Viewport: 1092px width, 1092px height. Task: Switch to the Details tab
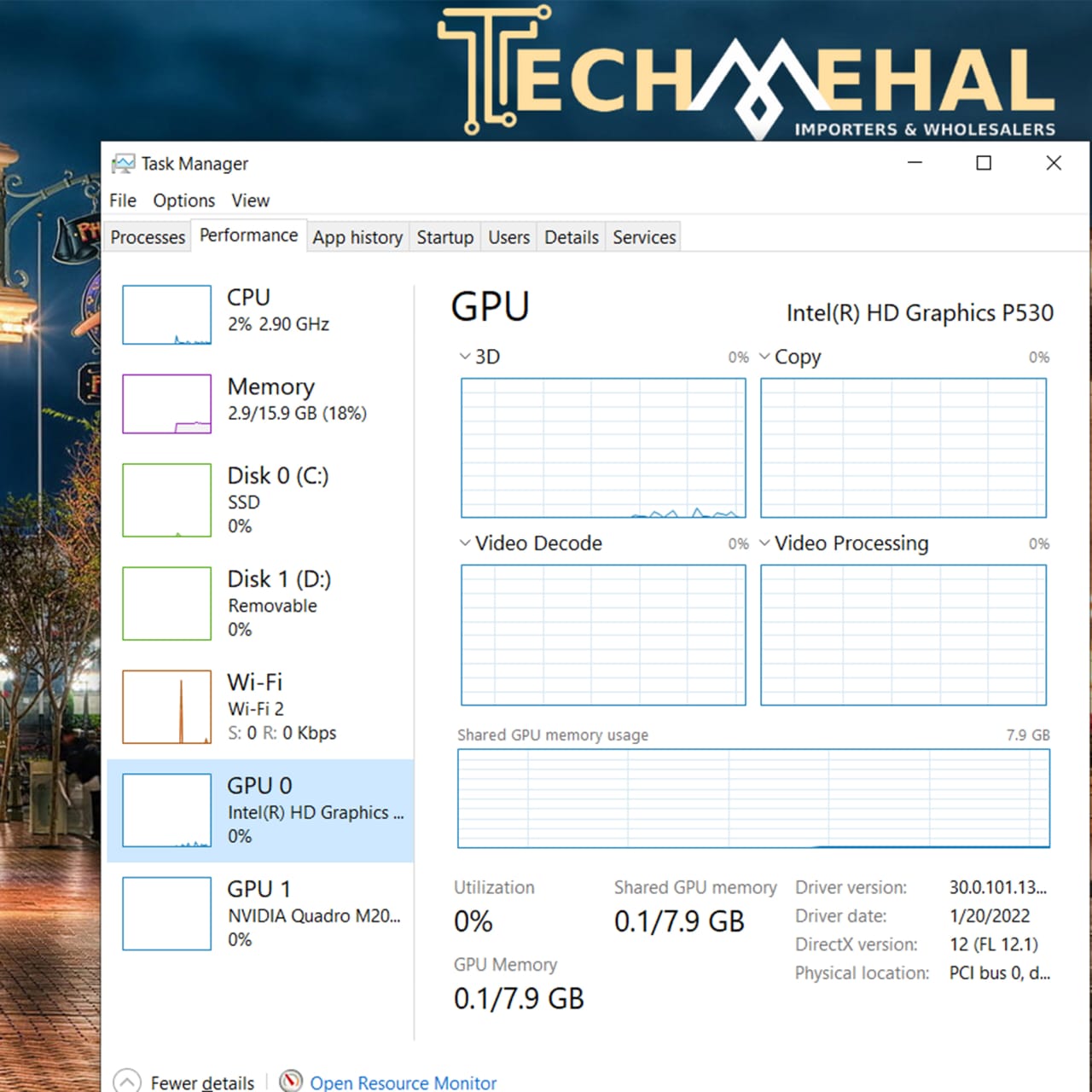coord(572,237)
